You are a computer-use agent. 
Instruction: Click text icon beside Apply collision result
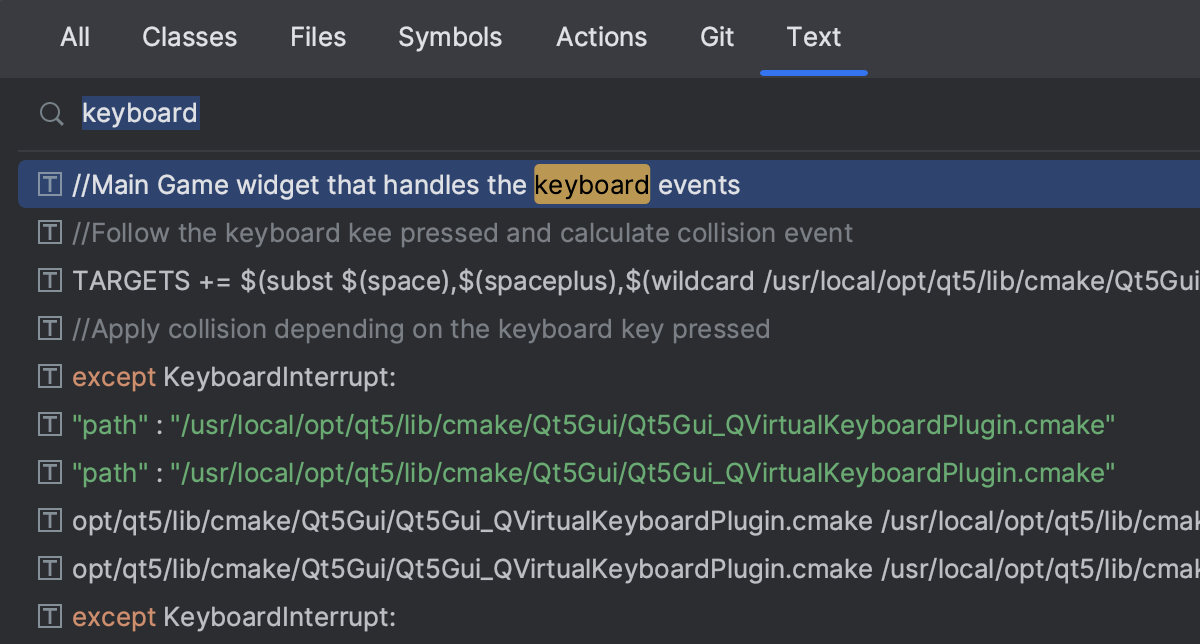[x=49, y=328]
